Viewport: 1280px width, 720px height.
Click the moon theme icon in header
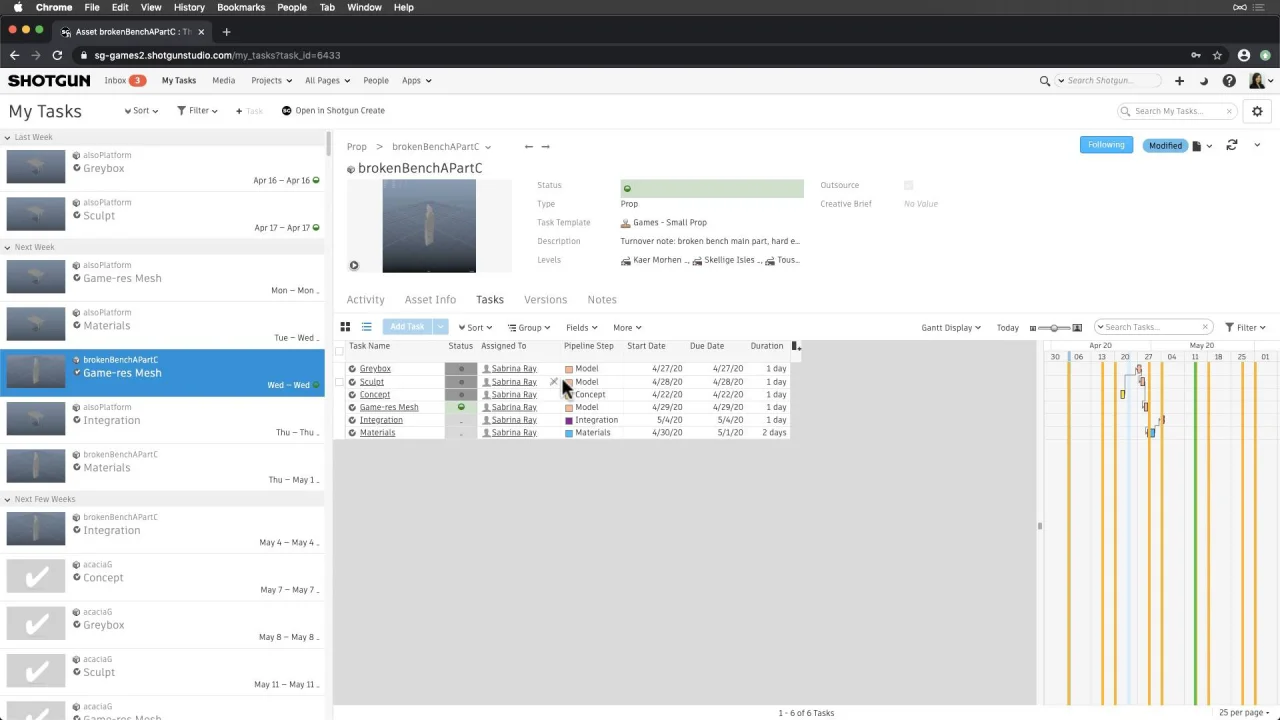coord(1203,81)
